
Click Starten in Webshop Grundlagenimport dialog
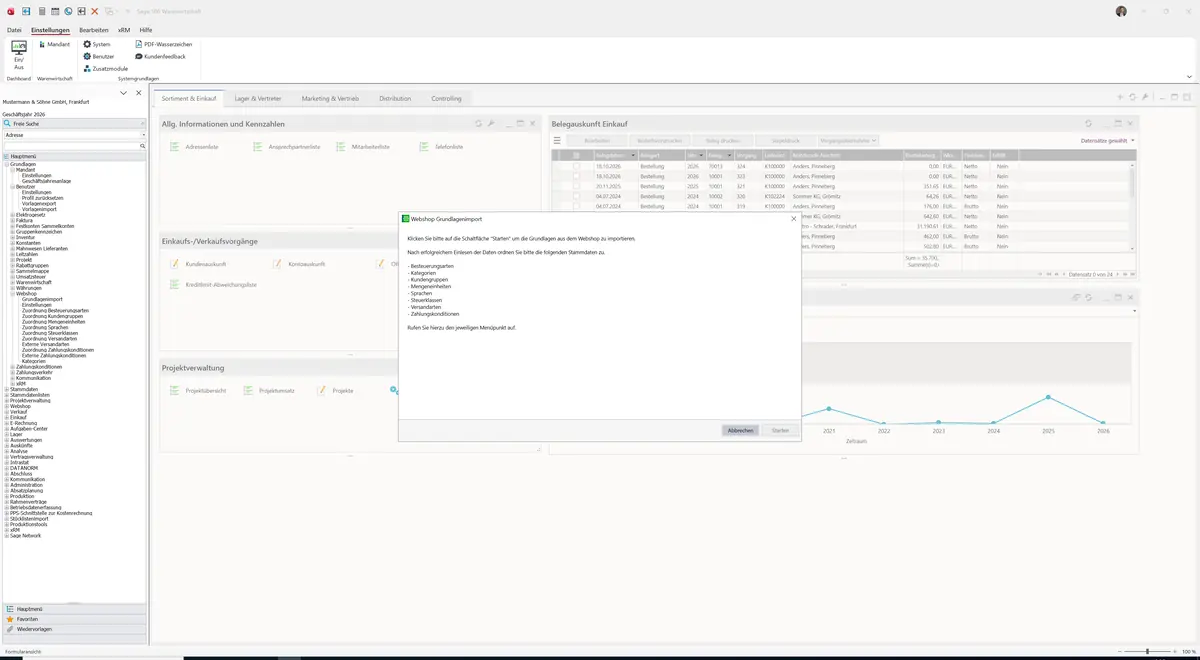(x=780, y=430)
